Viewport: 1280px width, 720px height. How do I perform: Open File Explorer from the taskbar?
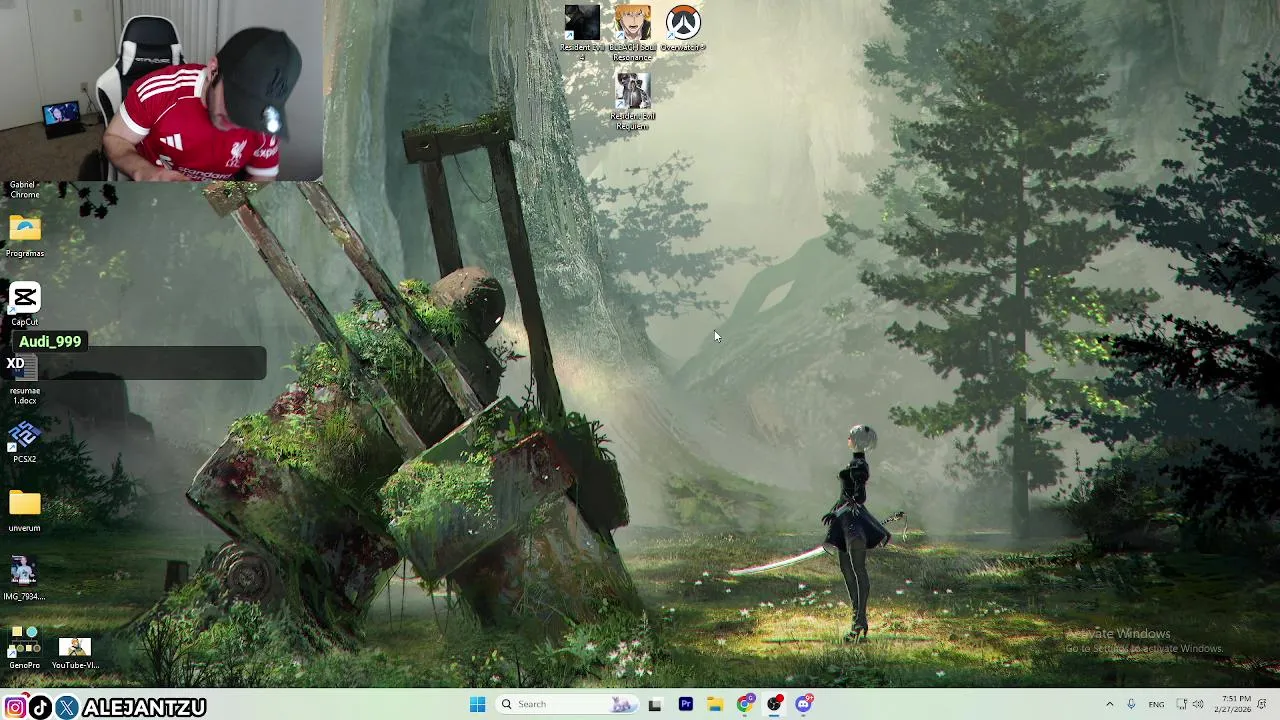click(715, 704)
